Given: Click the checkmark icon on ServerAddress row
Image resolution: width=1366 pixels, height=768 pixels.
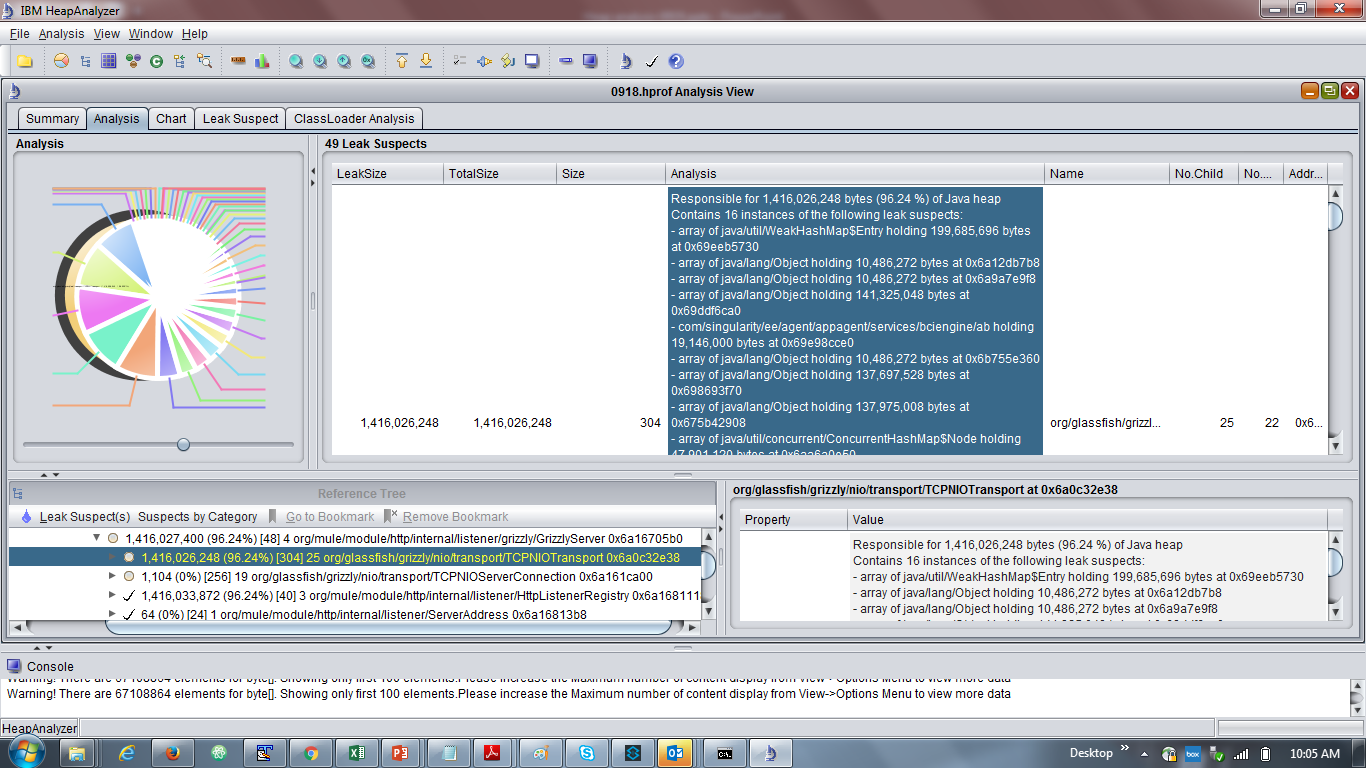Looking at the screenshot, I should [x=128, y=615].
